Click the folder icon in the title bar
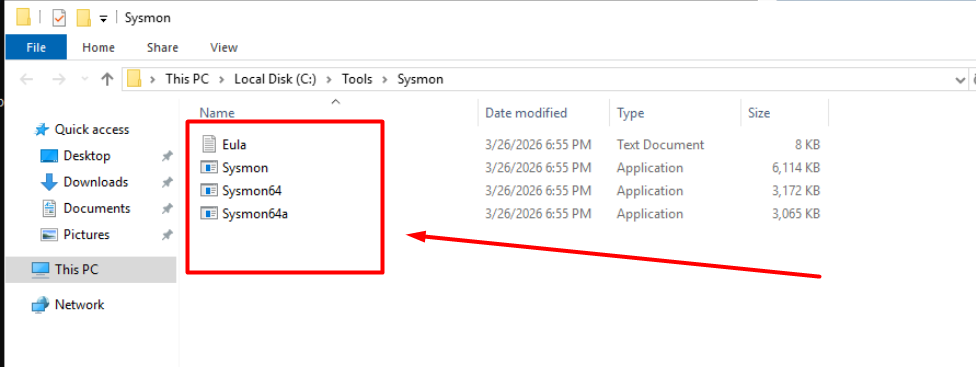 [23, 17]
